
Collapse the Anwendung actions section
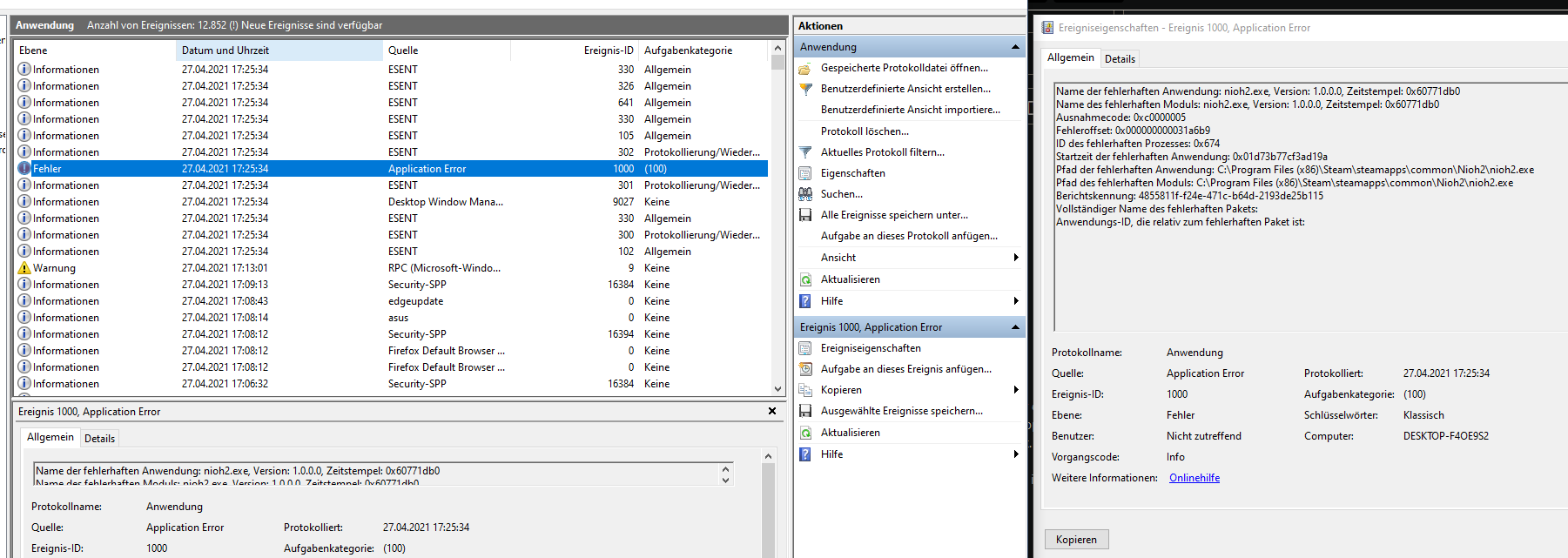[1015, 47]
